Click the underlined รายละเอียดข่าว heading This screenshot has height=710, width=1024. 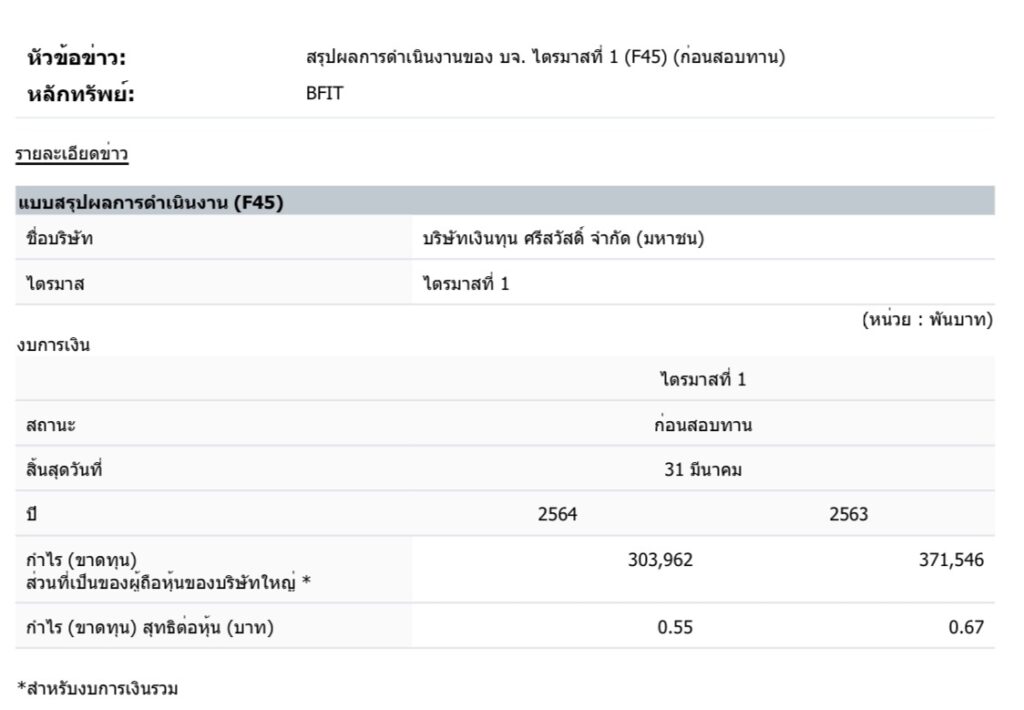(x=71, y=155)
